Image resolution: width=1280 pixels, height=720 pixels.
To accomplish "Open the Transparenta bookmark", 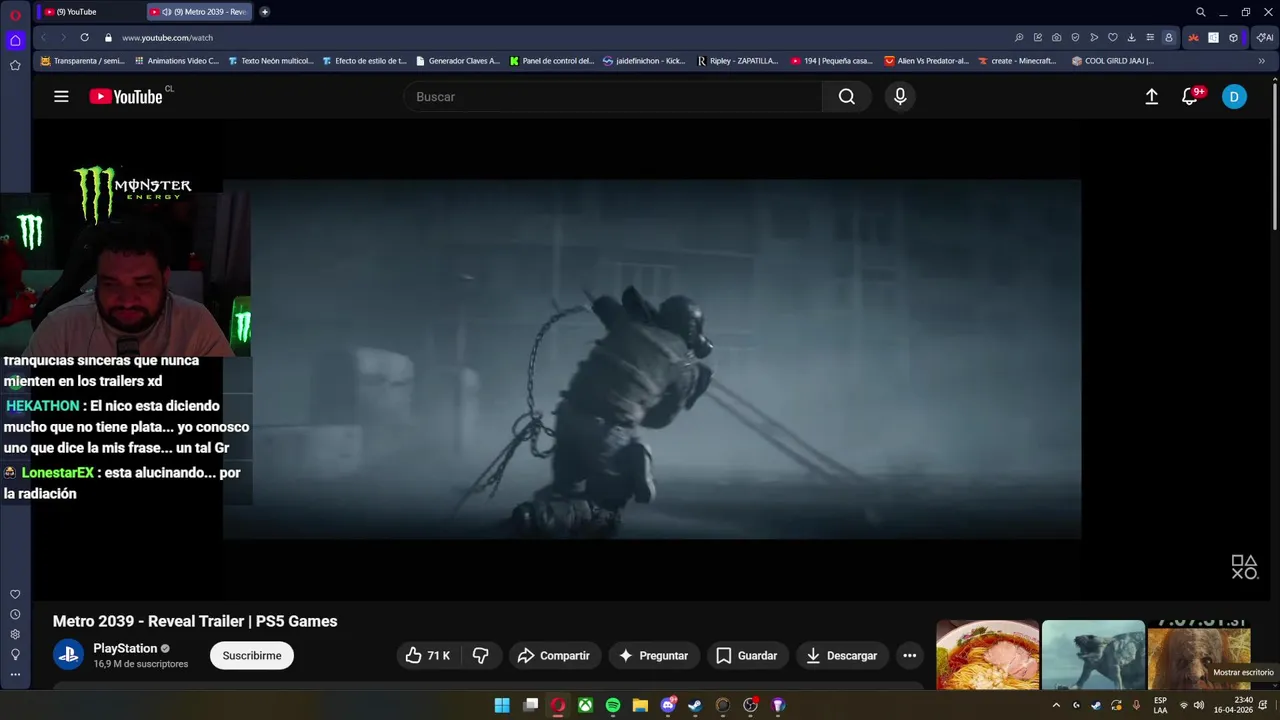I will (x=82, y=61).
